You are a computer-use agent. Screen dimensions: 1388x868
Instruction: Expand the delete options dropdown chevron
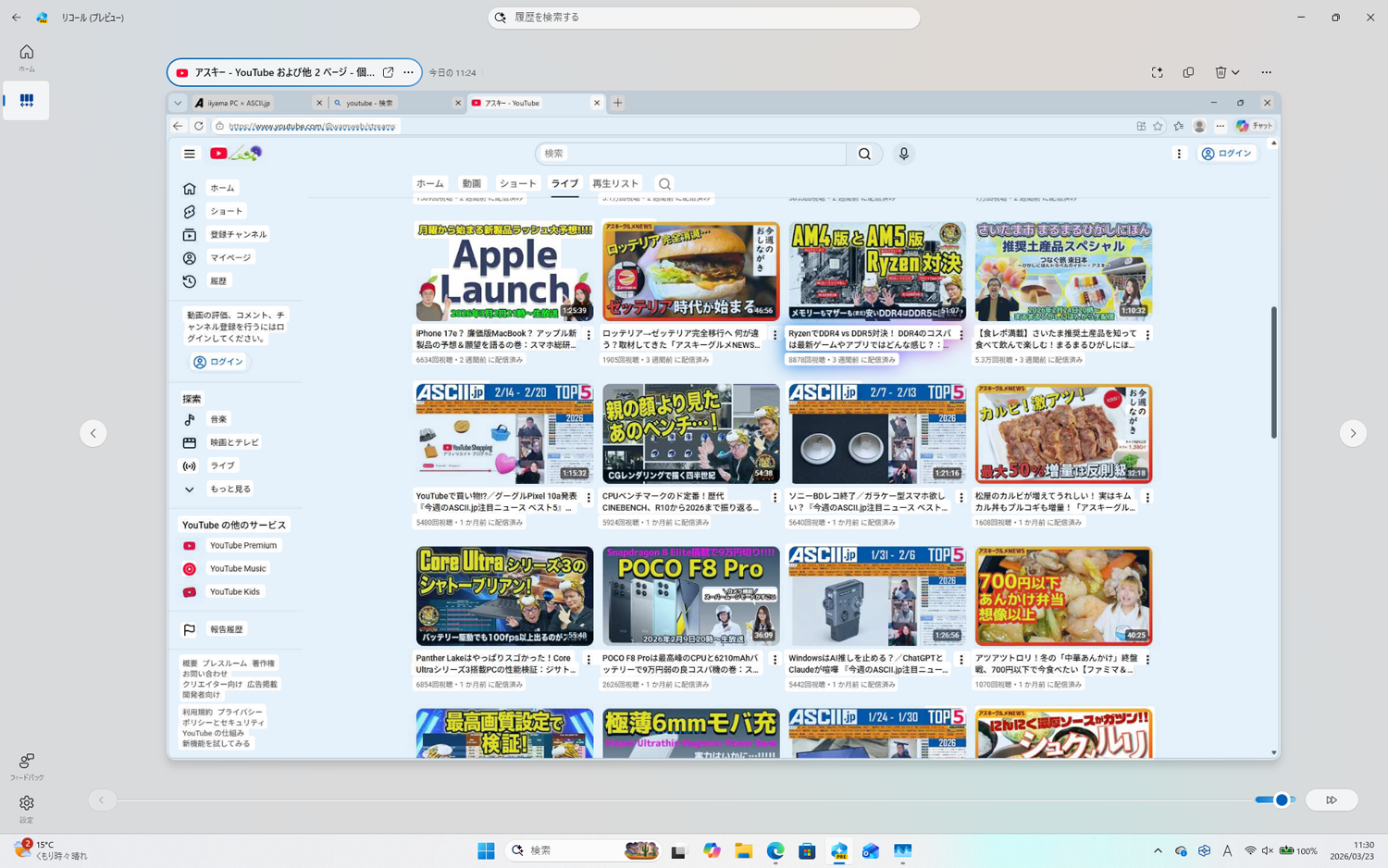[x=1236, y=72]
